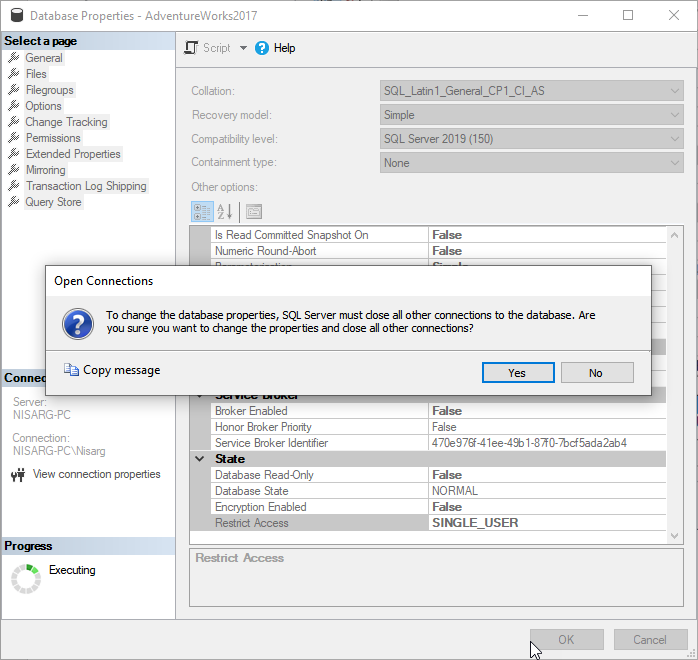This screenshot has width=698, height=660.
Task: Click the connection properties plug icon
Action: pyautogui.click(x=18, y=475)
